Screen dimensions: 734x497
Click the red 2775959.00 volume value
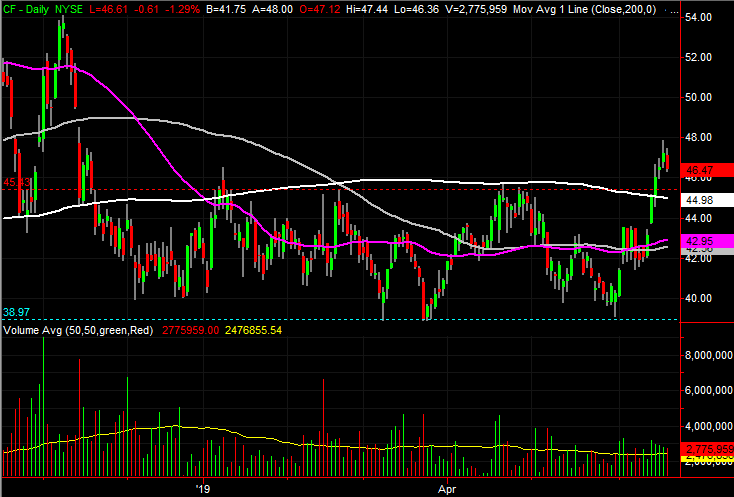pyautogui.click(x=191, y=330)
